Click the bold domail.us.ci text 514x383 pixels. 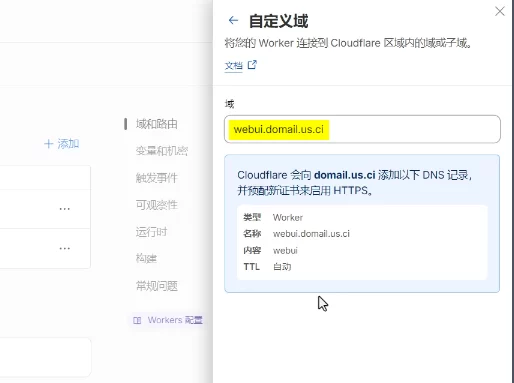[345, 175]
